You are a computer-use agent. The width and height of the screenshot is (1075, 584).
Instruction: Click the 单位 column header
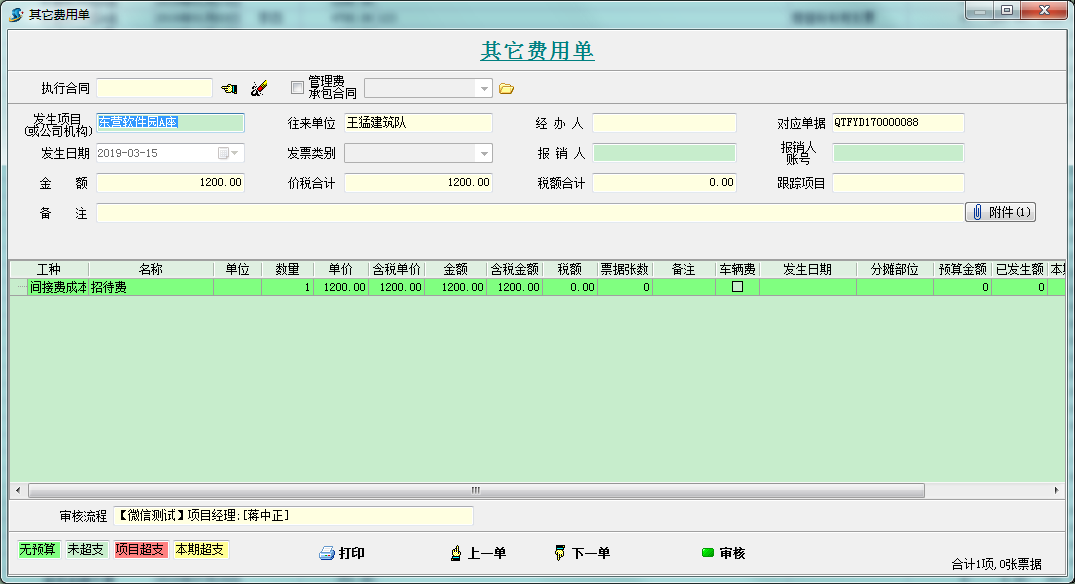click(237, 269)
